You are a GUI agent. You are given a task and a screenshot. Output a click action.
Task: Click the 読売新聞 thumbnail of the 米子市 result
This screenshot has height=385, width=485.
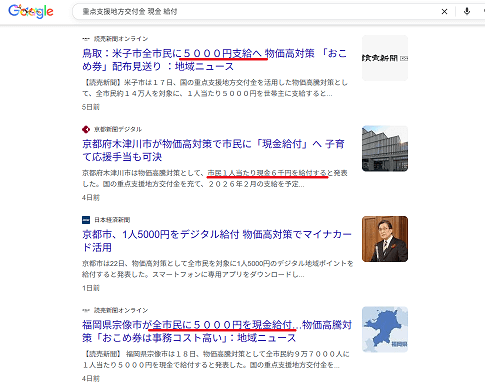[385, 58]
